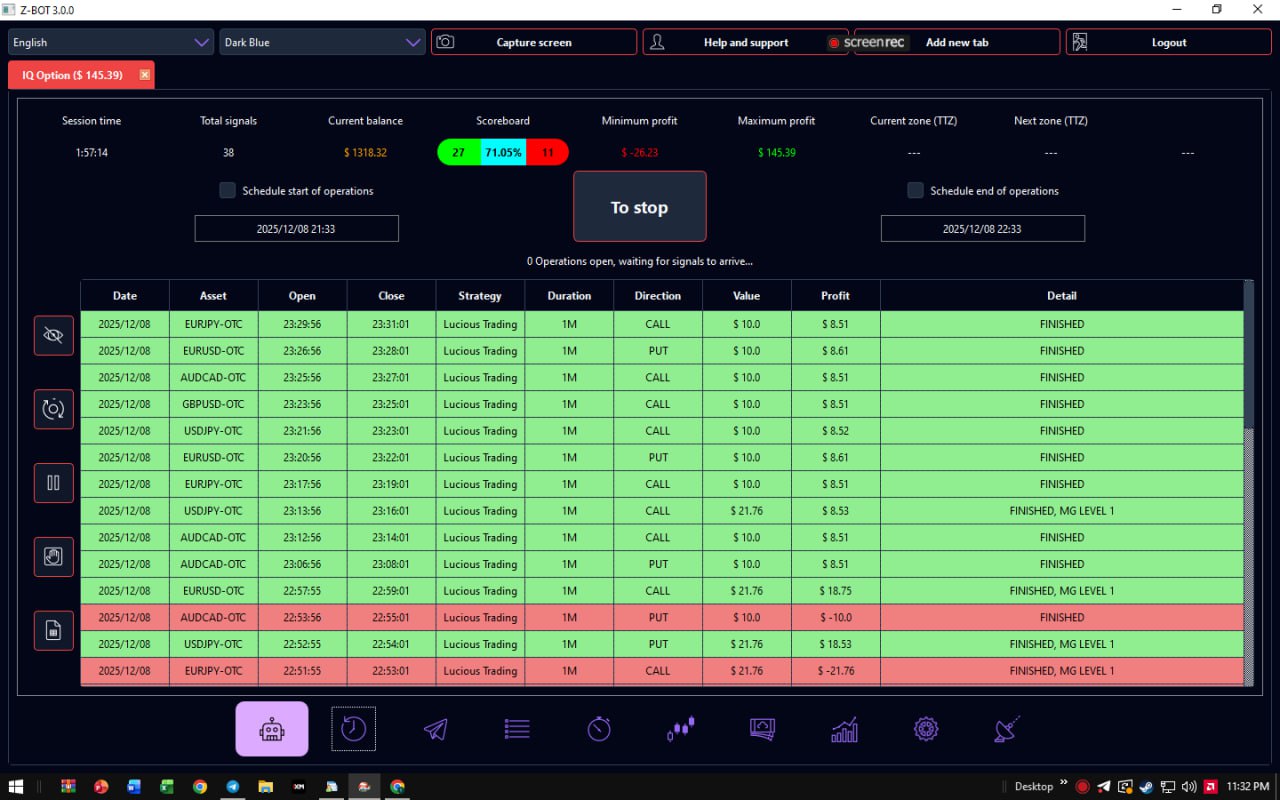This screenshot has width=1280, height=800.
Task: Open the Dark Blue theme dropdown
Action: point(322,42)
